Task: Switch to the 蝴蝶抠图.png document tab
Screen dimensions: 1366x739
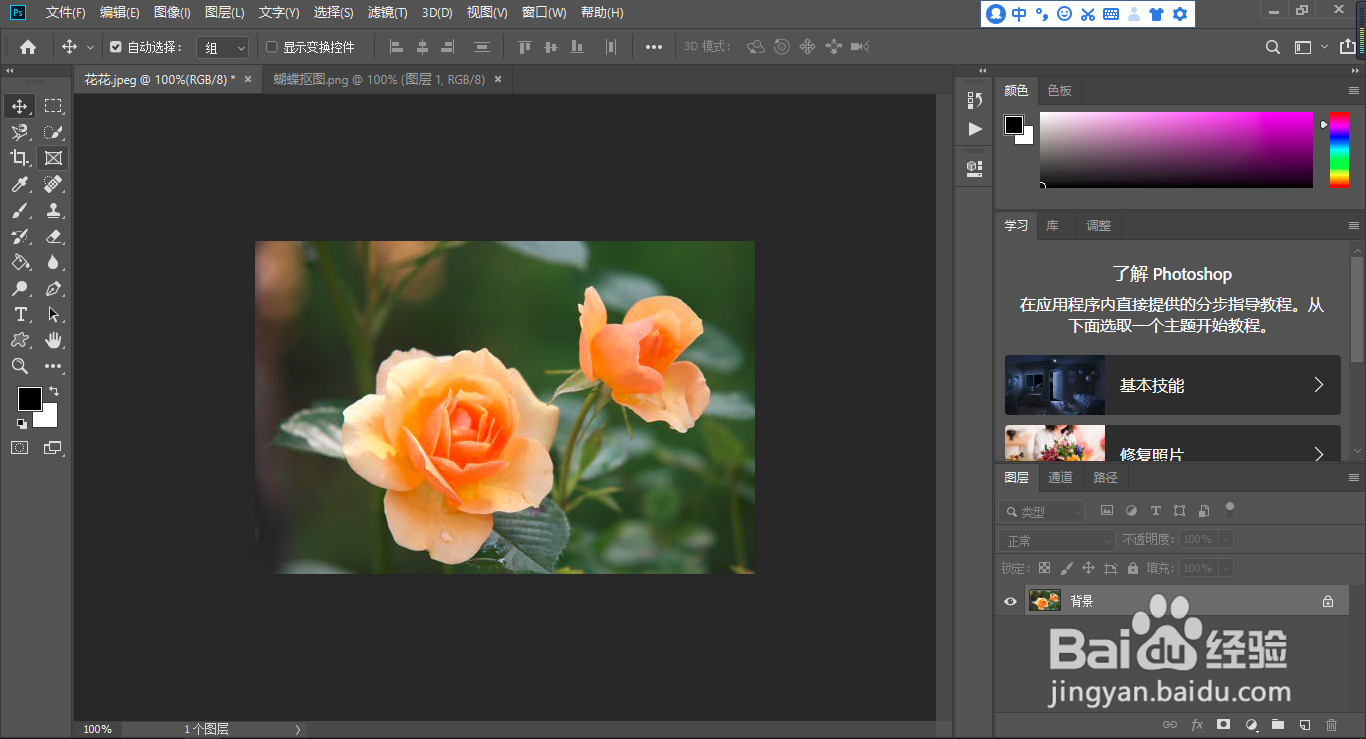Action: click(379, 79)
